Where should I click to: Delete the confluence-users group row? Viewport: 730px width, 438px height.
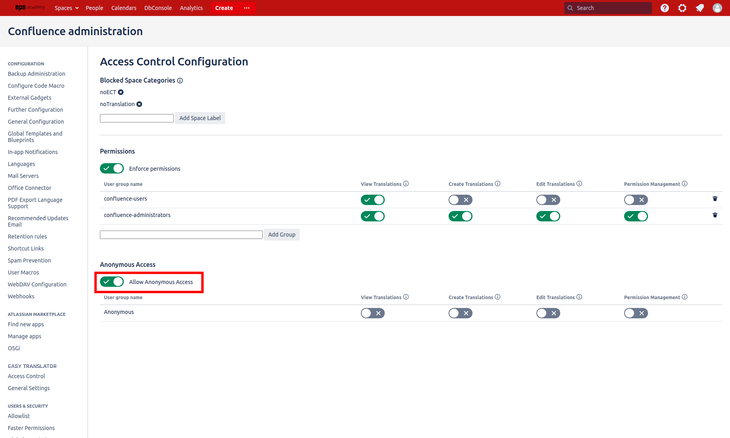715,199
